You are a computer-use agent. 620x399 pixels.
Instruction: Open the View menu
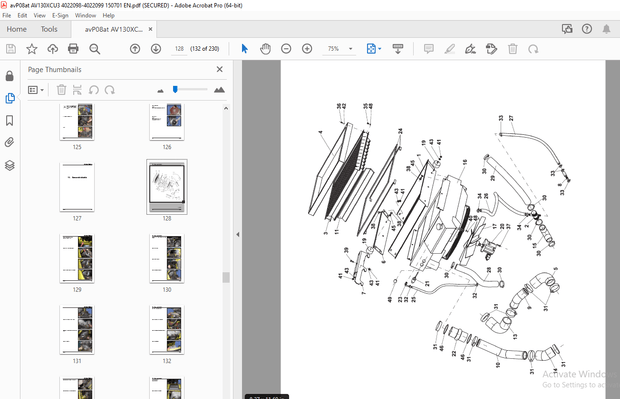tap(39, 15)
